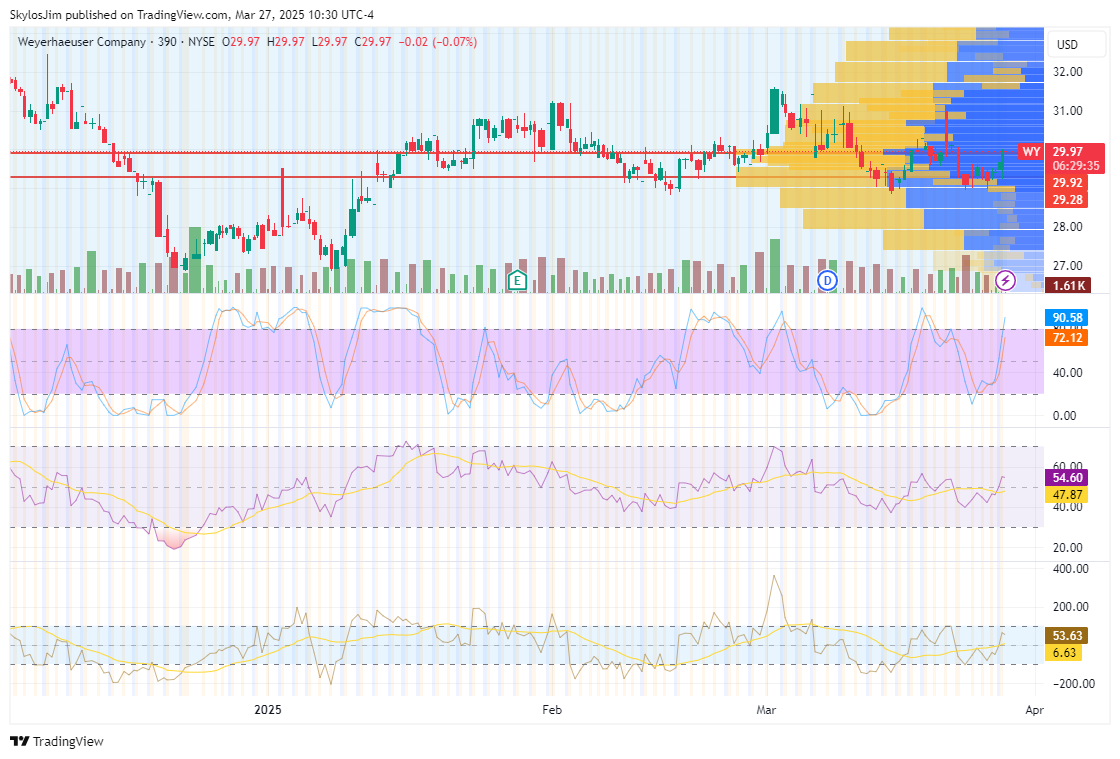This screenshot has height=759, width=1120.
Task: Click the −200.00 CCI axis label
Action: 1074,683
